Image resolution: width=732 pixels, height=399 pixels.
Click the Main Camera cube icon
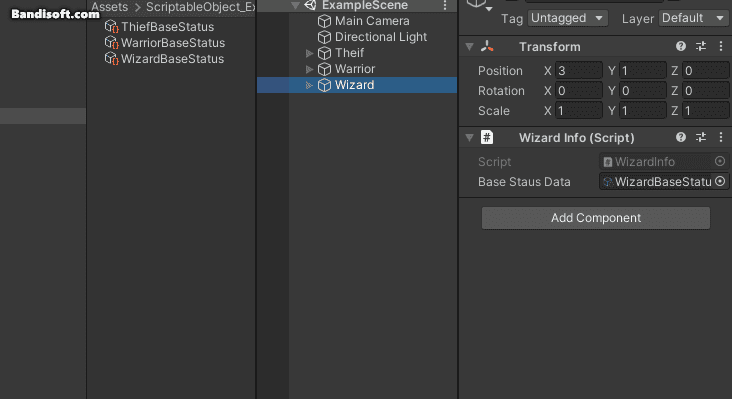click(x=324, y=21)
